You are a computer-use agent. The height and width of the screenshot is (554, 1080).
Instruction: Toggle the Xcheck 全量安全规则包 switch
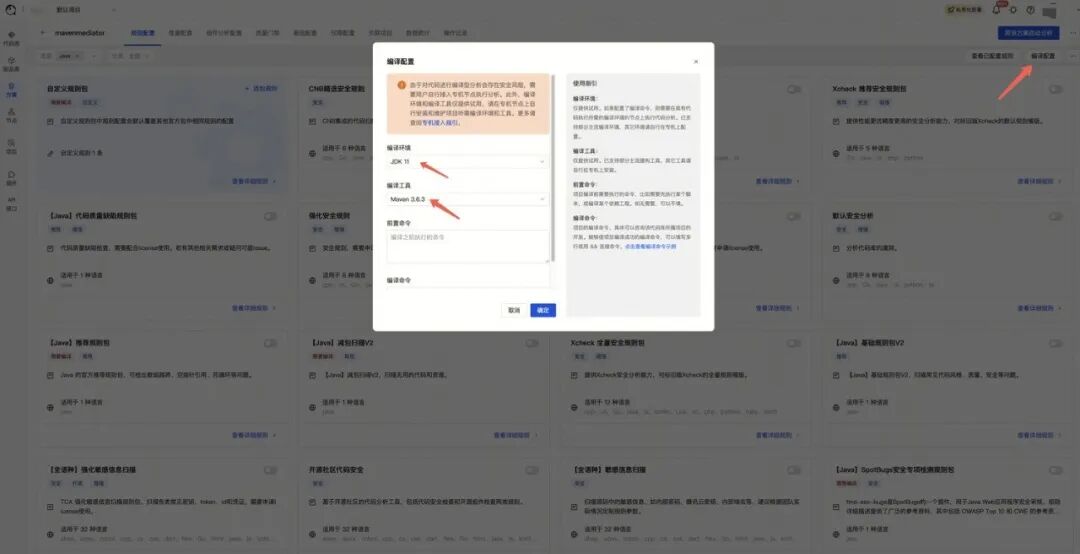pos(793,342)
